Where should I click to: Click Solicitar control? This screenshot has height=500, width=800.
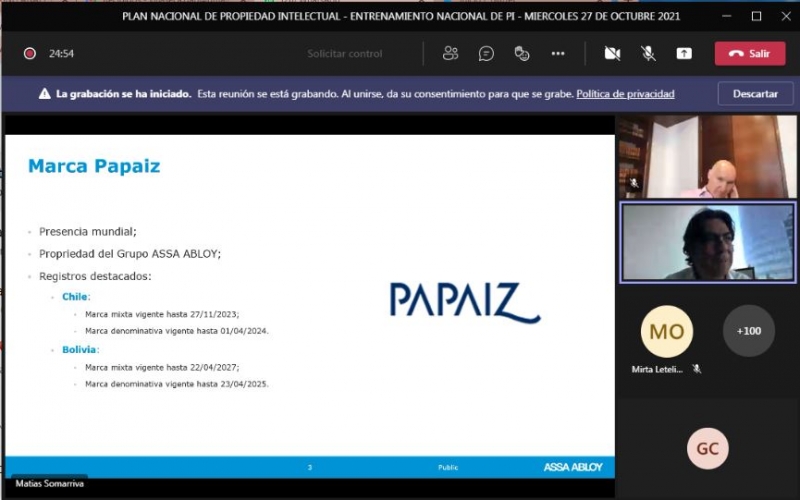pyautogui.click(x=344, y=54)
